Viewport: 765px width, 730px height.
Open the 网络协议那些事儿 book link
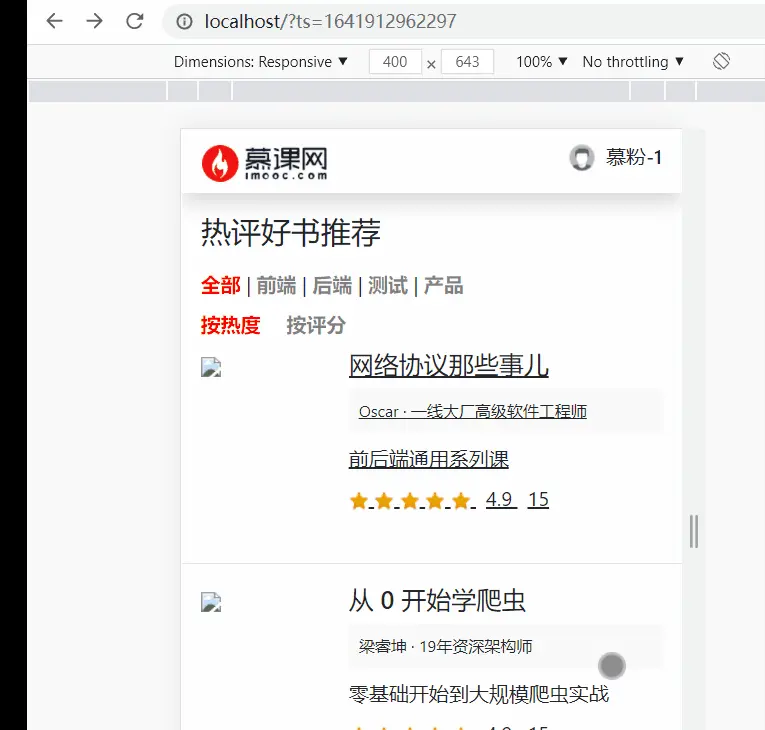click(x=449, y=365)
